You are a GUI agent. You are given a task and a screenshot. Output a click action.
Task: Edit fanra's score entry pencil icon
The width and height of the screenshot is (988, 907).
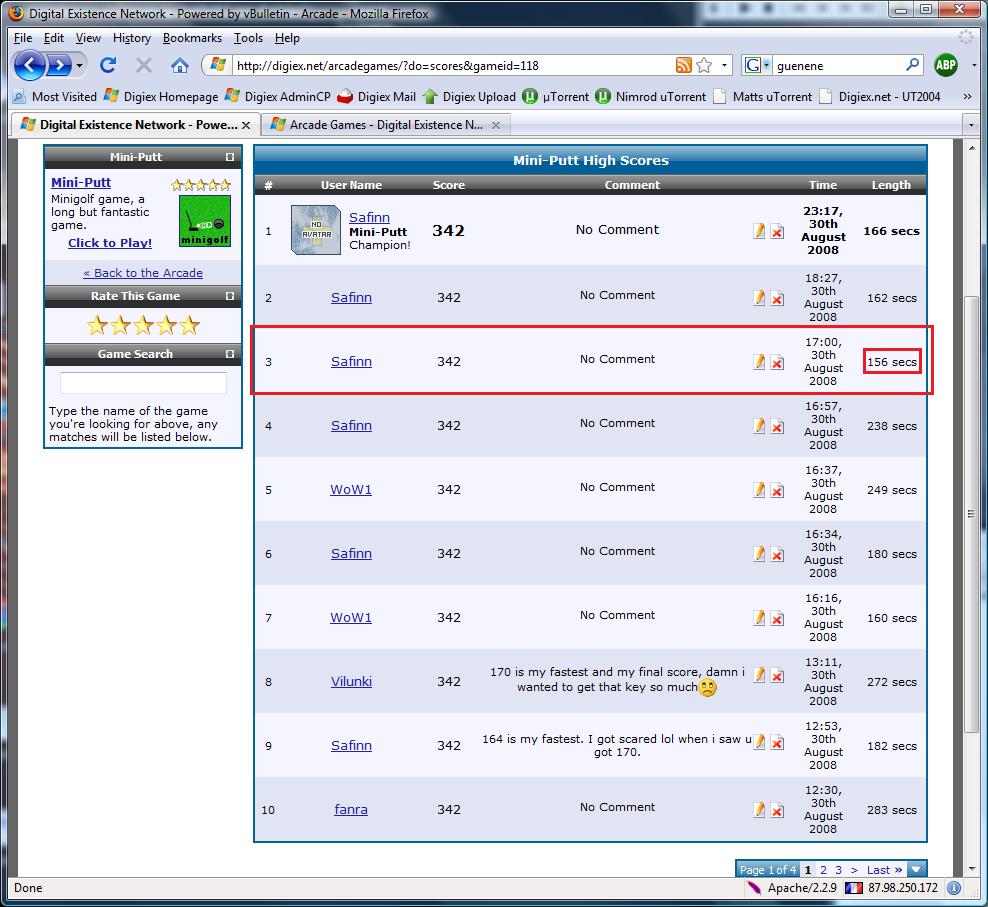pyautogui.click(x=759, y=809)
